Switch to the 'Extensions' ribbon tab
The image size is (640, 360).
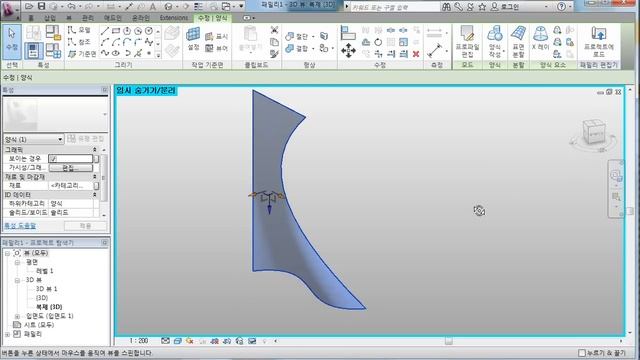click(x=174, y=18)
